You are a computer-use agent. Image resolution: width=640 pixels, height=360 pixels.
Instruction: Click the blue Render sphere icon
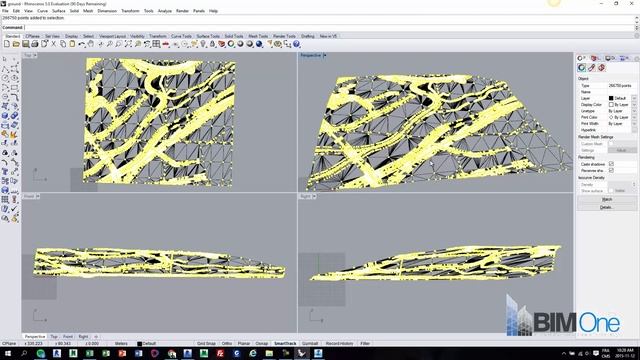click(x=259, y=44)
